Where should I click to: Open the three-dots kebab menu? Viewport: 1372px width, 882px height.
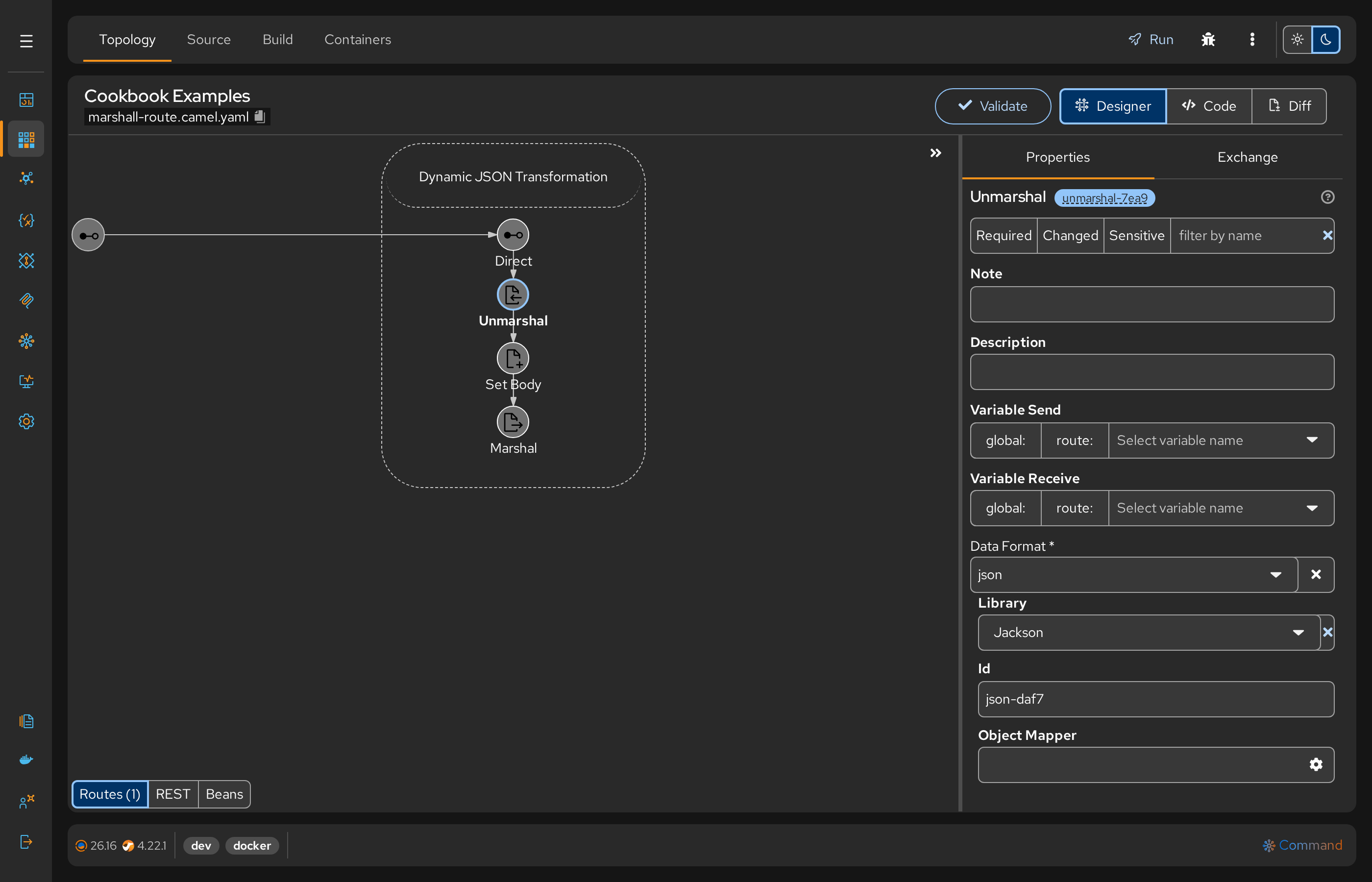pos(1252,40)
